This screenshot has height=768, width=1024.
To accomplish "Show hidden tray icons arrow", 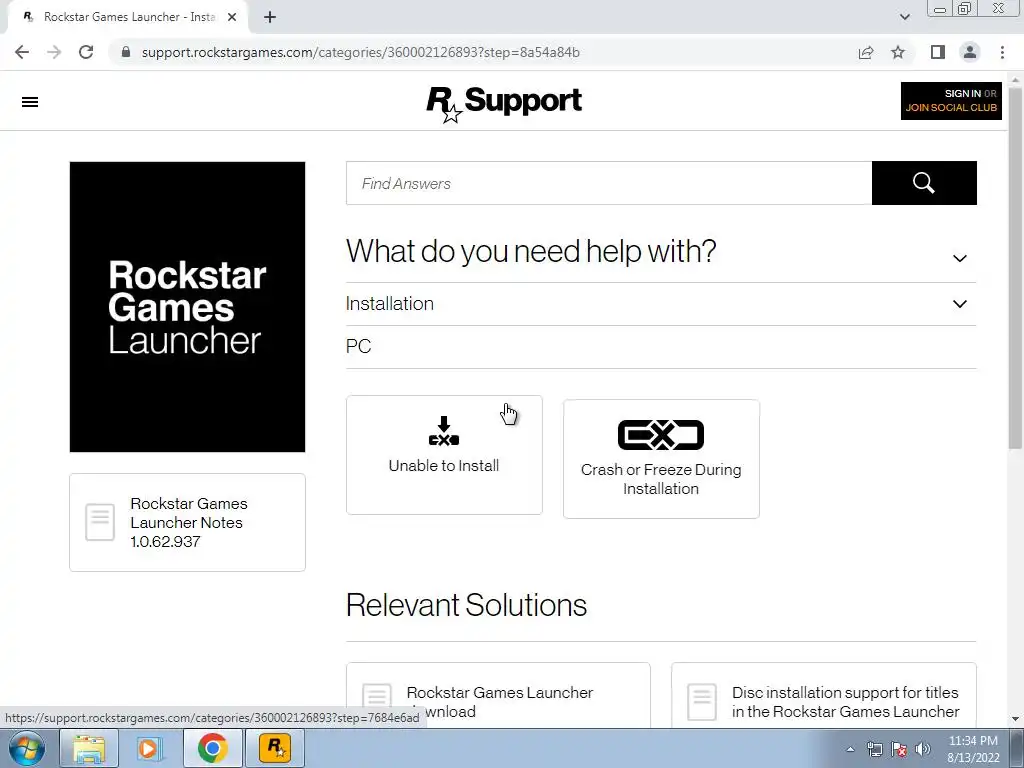I will (850, 749).
